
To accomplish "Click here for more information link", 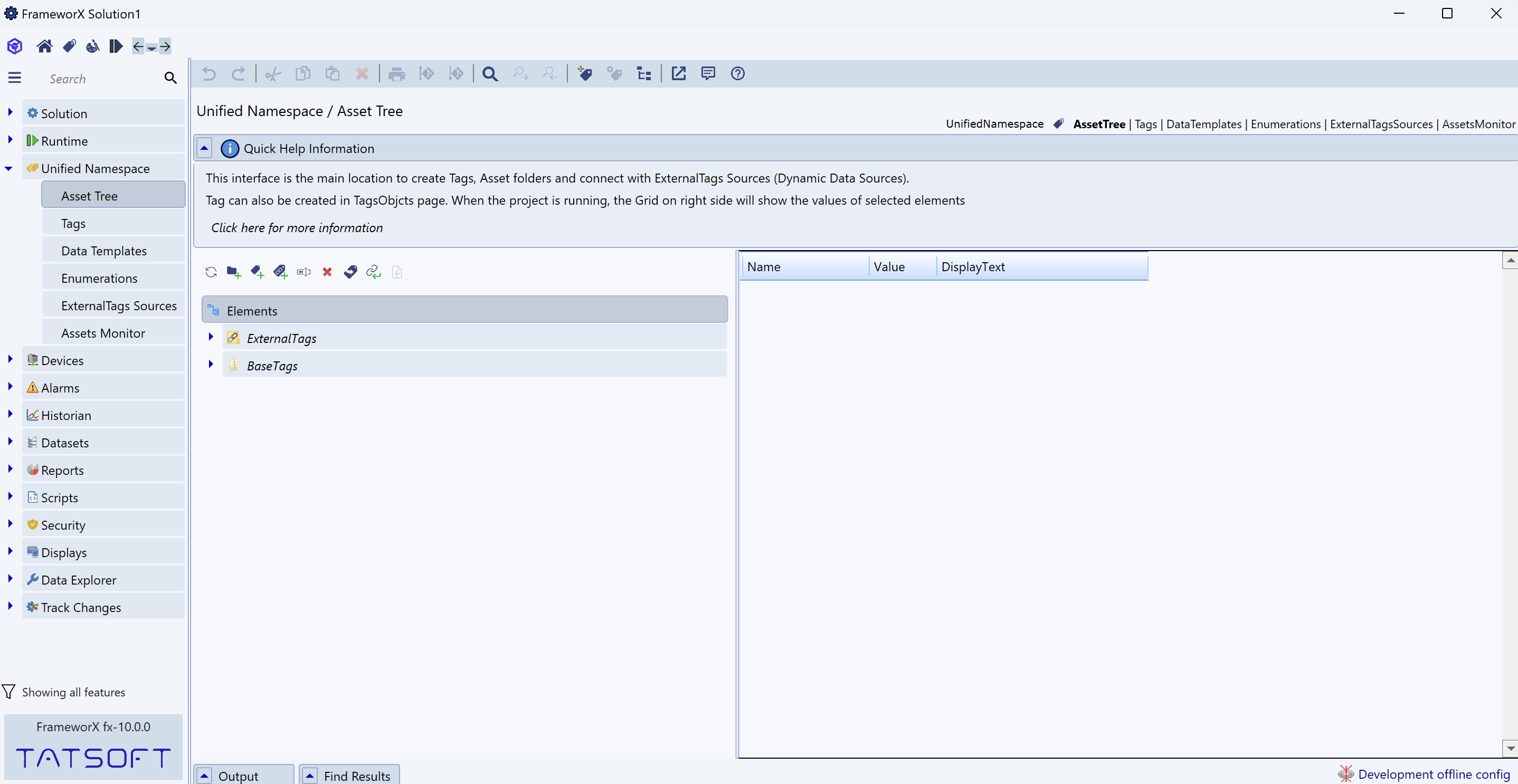I will point(297,228).
